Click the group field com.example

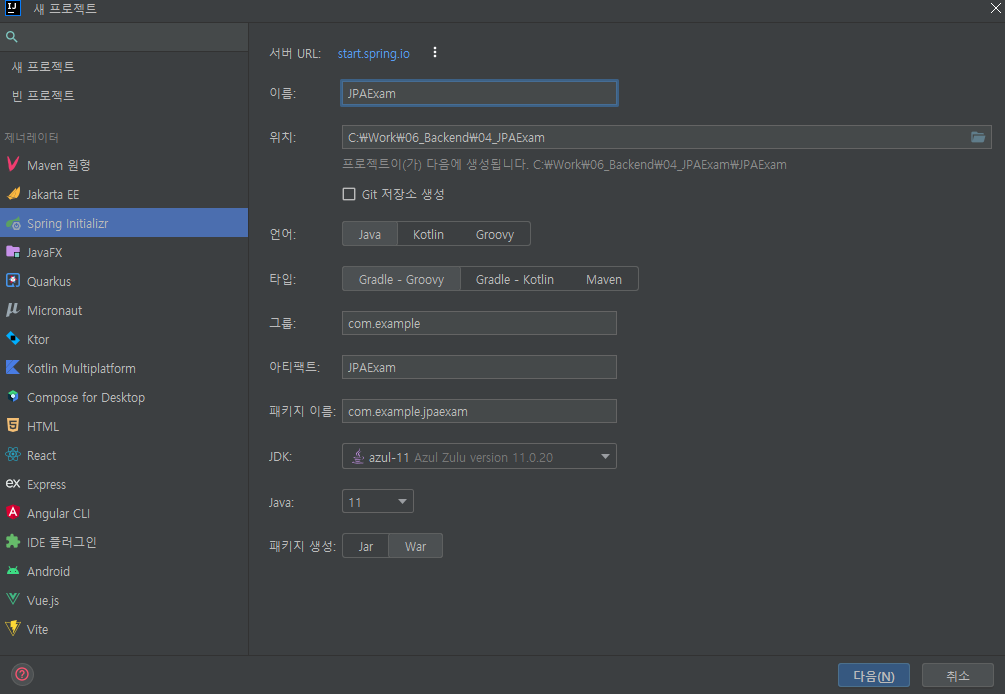(x=479, y=323)
